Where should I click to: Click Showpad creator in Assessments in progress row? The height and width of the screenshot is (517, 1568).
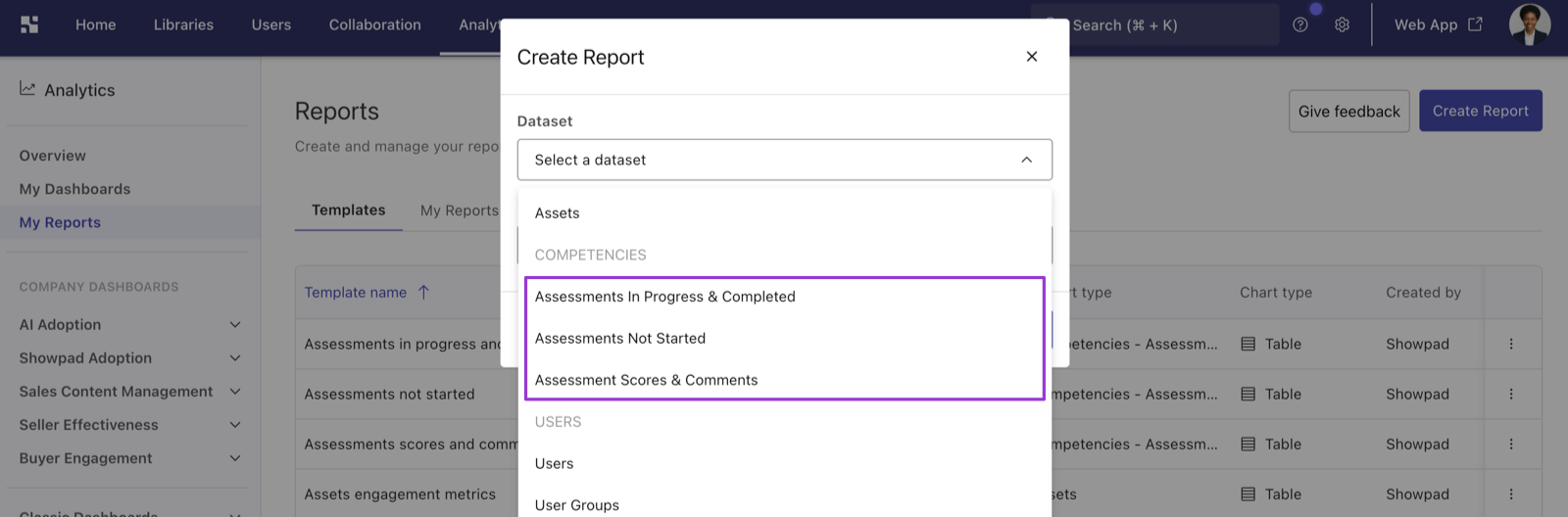(1417, 345)
